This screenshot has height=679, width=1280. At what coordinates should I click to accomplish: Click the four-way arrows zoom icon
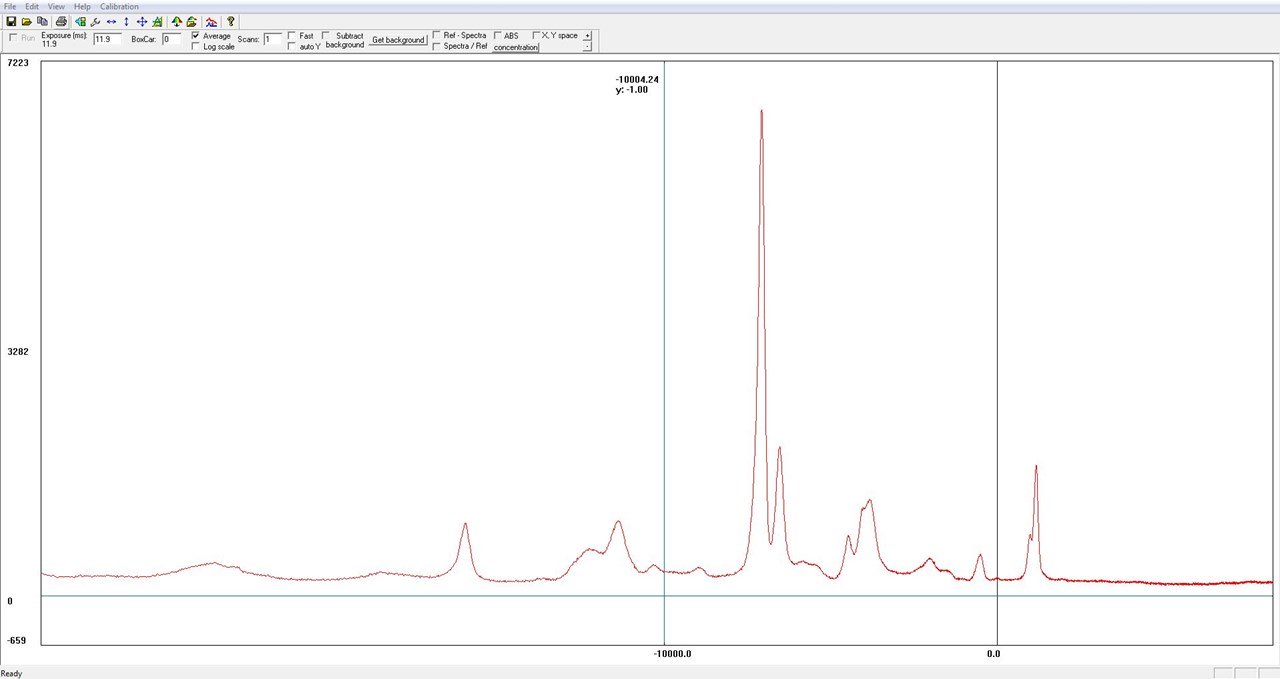(142, 21)
